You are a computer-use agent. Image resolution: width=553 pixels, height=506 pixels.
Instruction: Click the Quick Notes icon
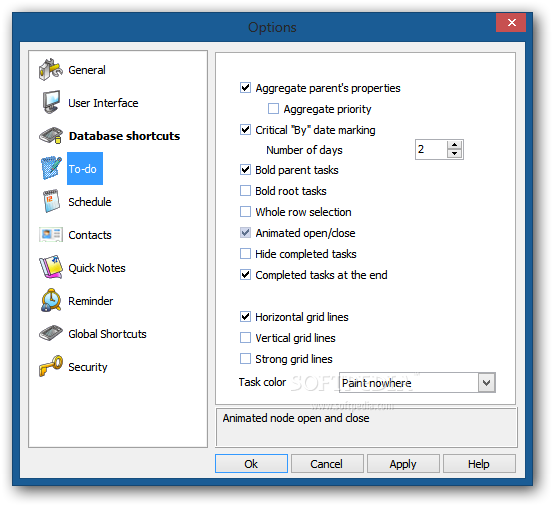[51, 267]
